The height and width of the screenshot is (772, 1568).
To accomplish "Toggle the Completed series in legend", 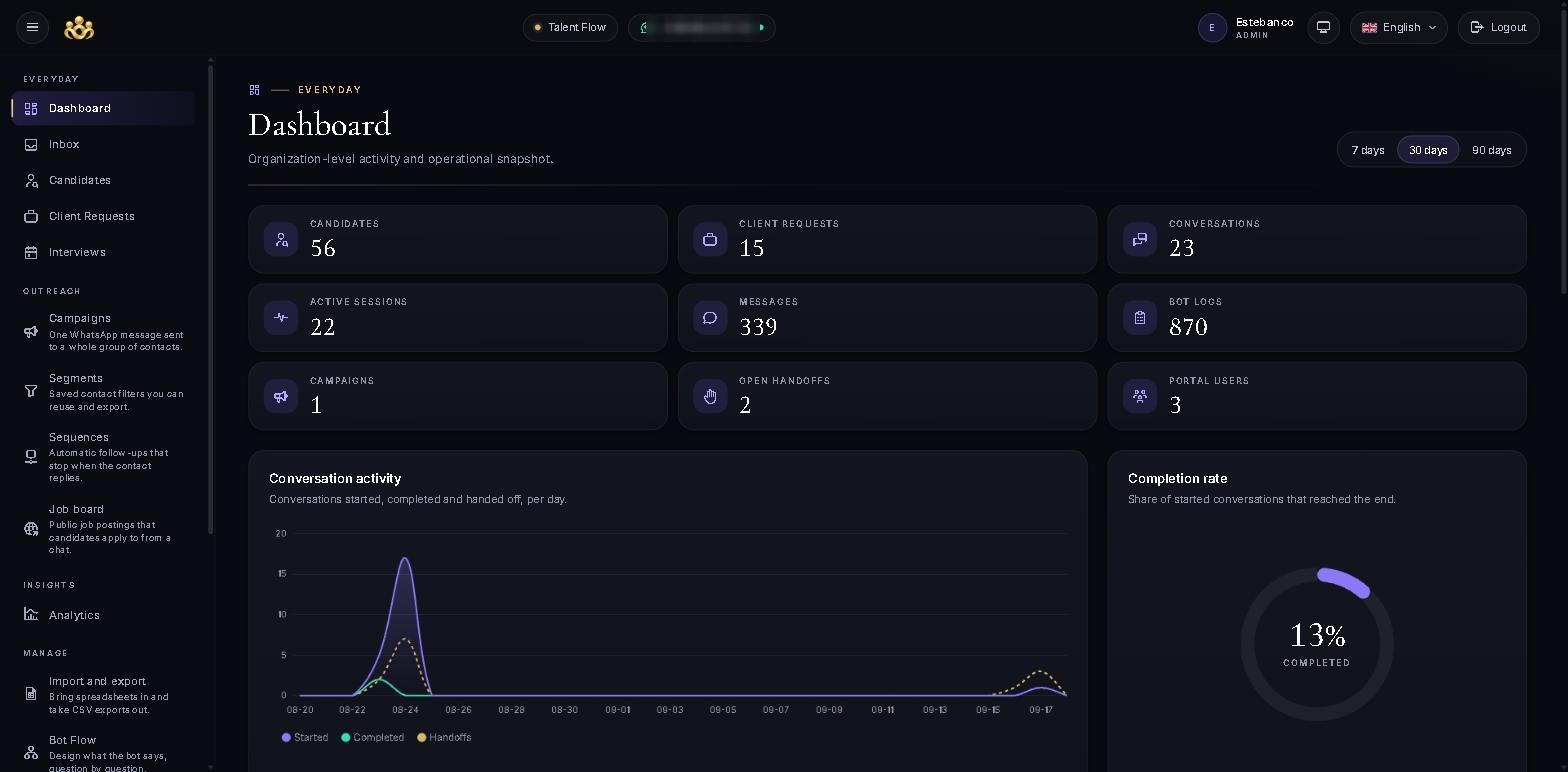I will tap(372, 737).
